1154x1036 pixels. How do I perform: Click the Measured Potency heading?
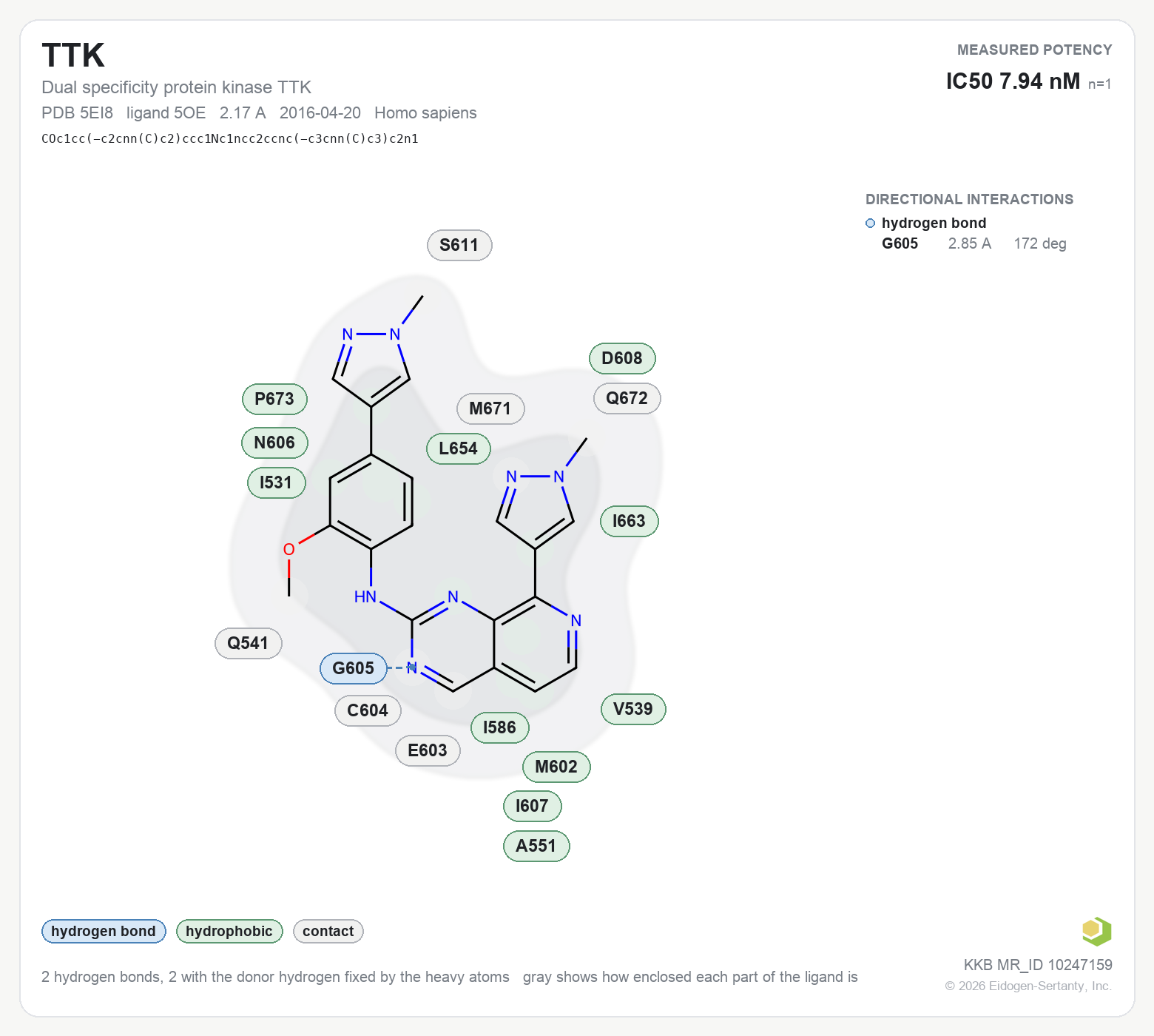[1034, 50]
